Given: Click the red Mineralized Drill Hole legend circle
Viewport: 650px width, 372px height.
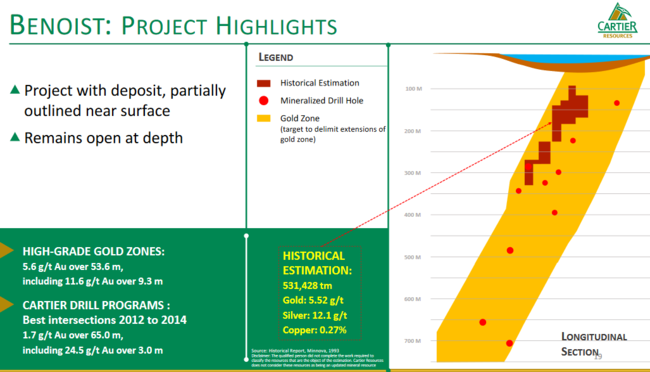Looking at the screenshot, I should tap(264, 100).
